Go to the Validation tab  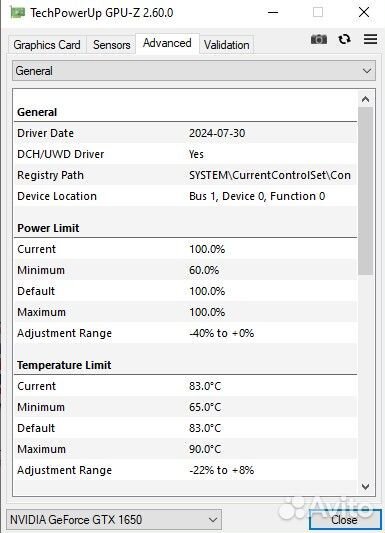click(227, 45)
